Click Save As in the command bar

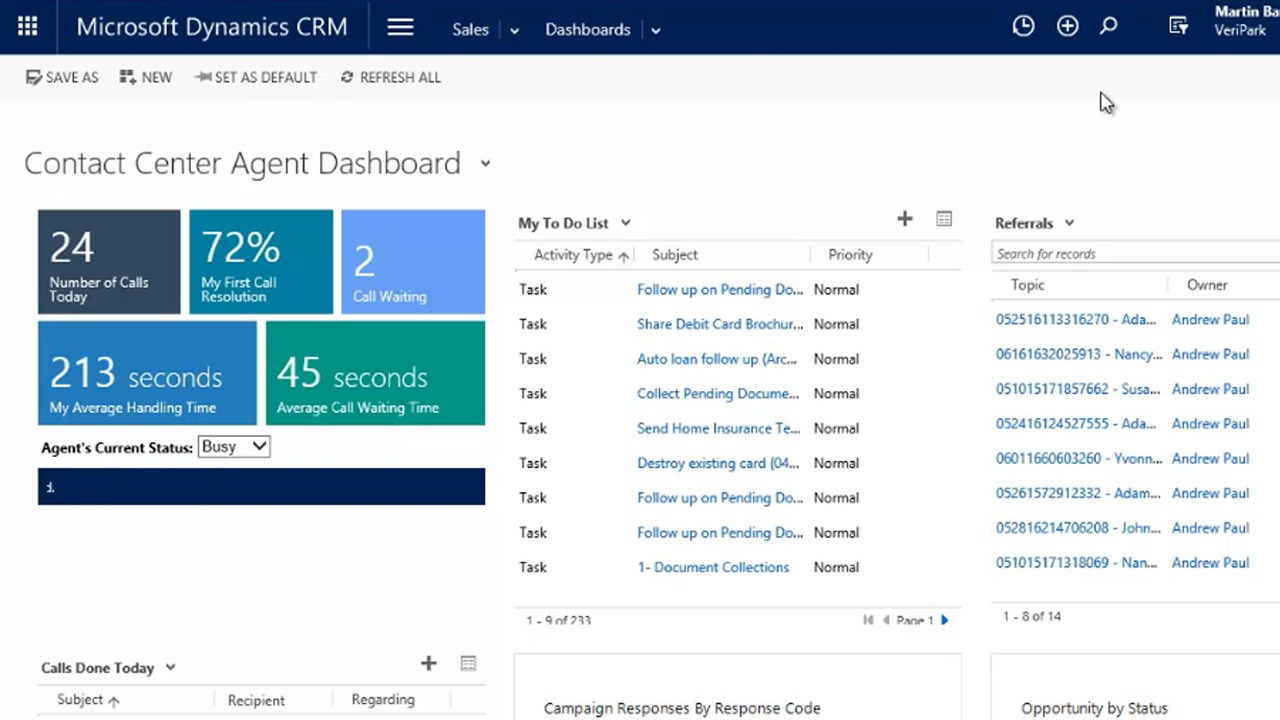62,77
